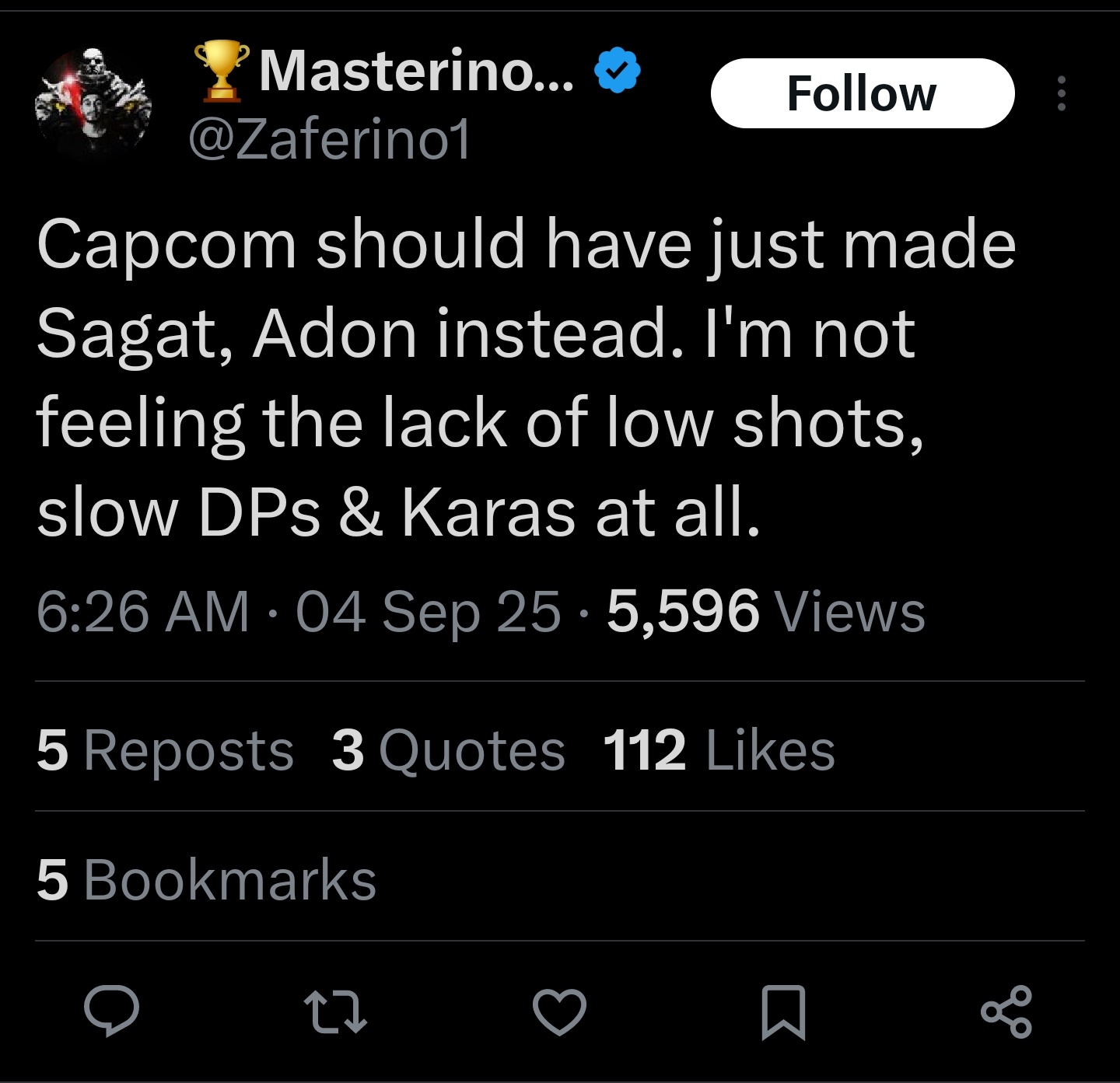Click the blue verified badge

[x=618, y=71]
